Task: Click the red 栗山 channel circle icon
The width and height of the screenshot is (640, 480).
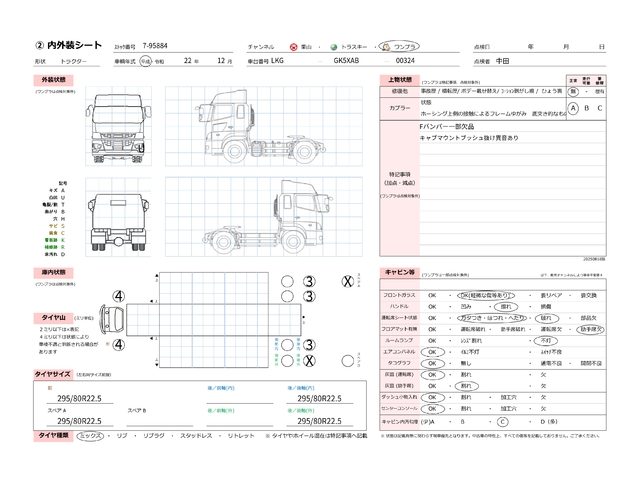Action: (293, 46)
